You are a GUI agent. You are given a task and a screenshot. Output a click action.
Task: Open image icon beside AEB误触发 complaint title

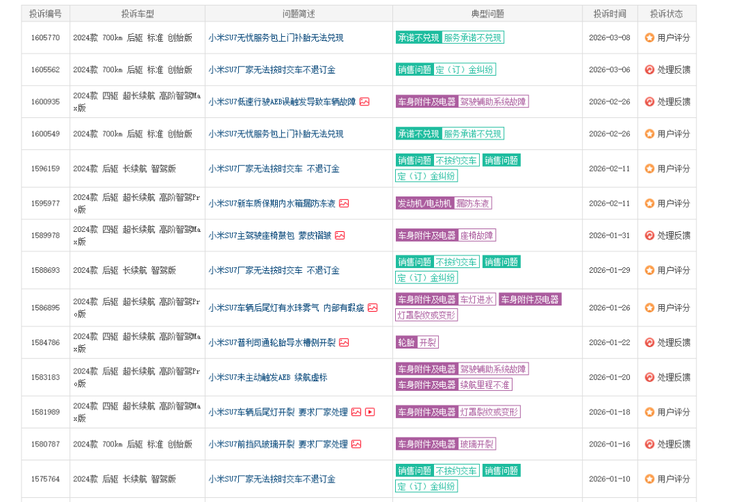[365, 102]
